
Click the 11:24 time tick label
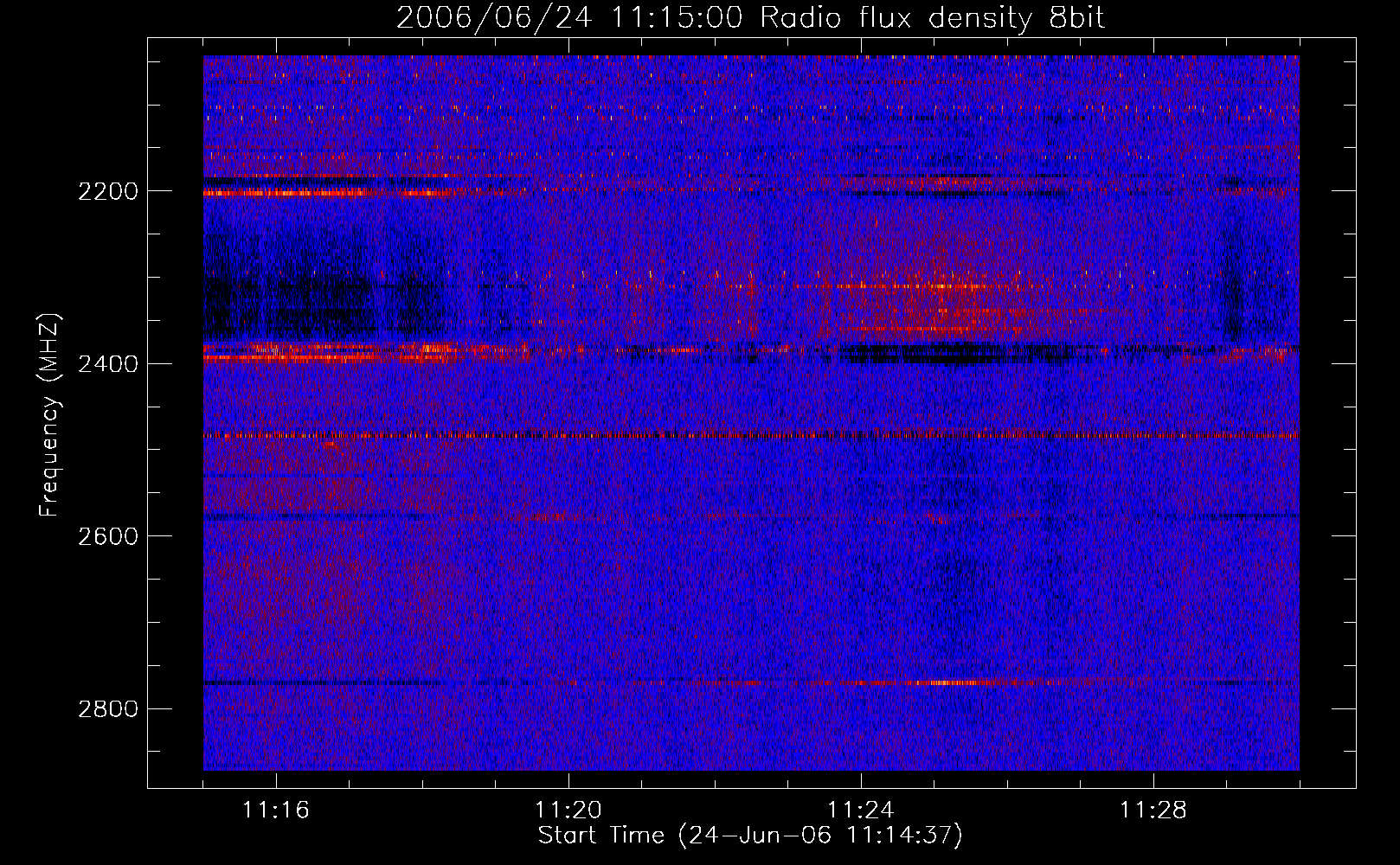pos(861,811)
